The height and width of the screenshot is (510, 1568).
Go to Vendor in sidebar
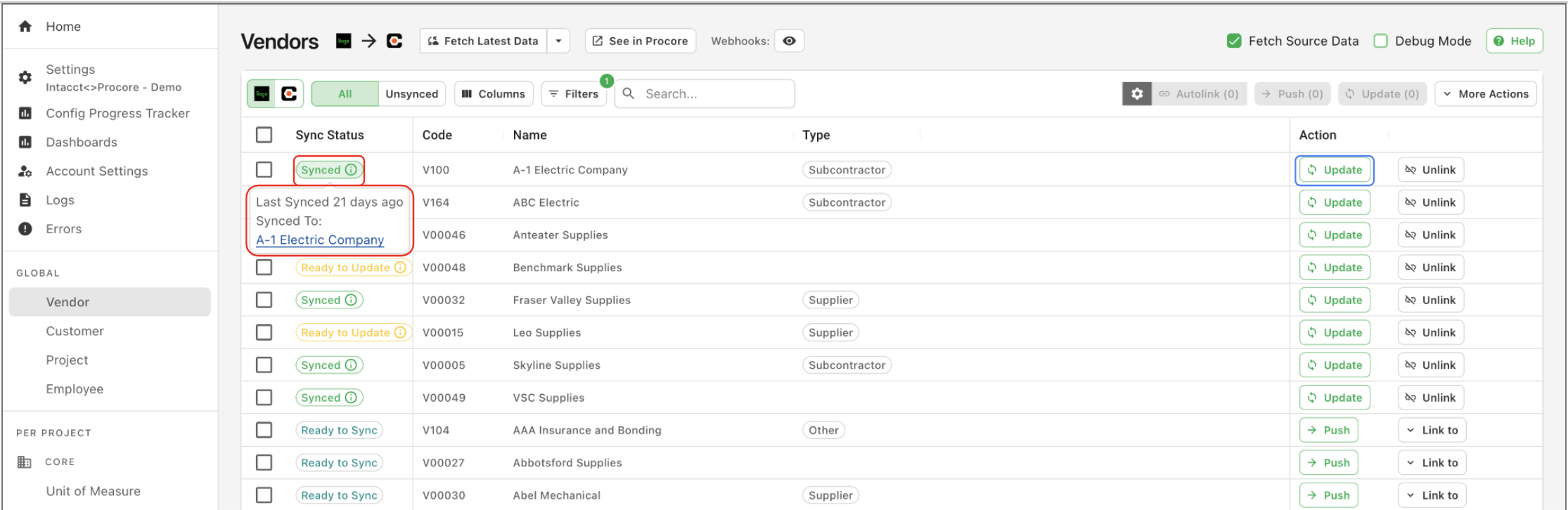[110, 302]
